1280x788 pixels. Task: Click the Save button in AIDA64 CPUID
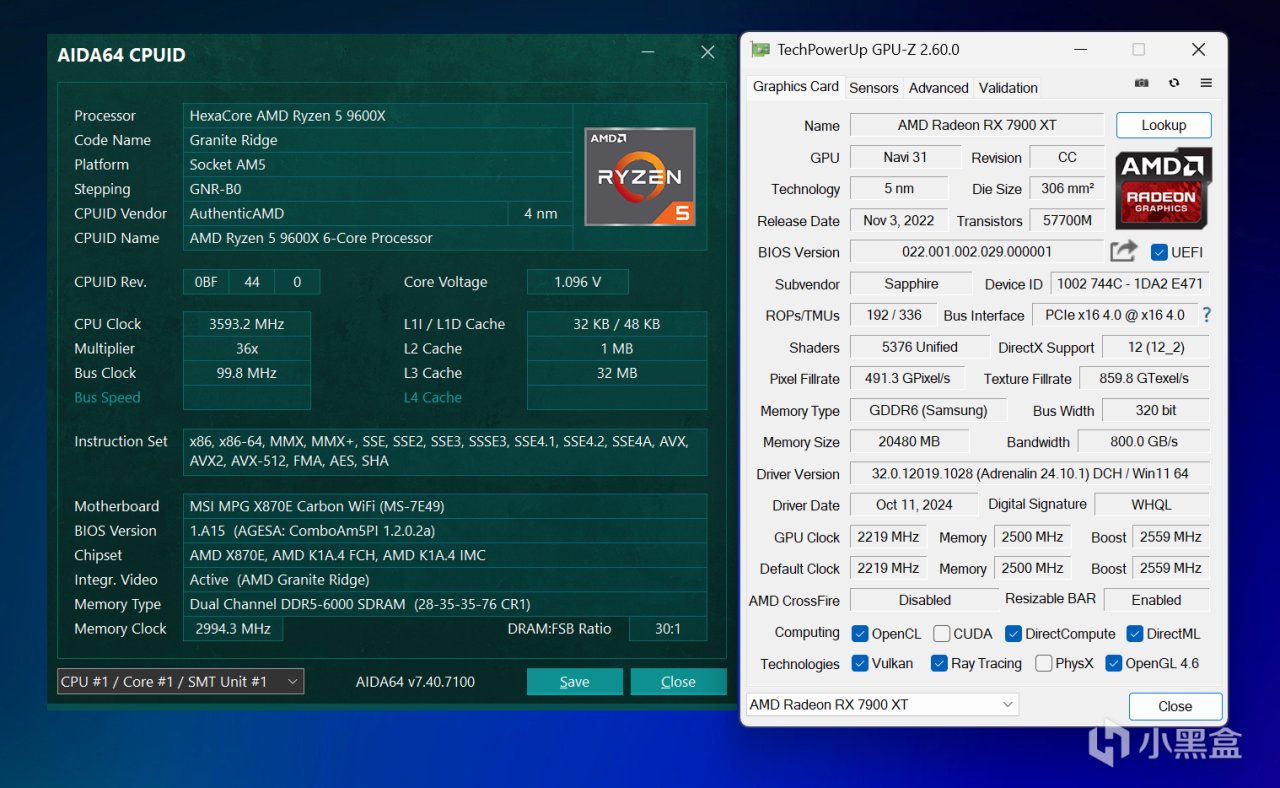point(575,682)
